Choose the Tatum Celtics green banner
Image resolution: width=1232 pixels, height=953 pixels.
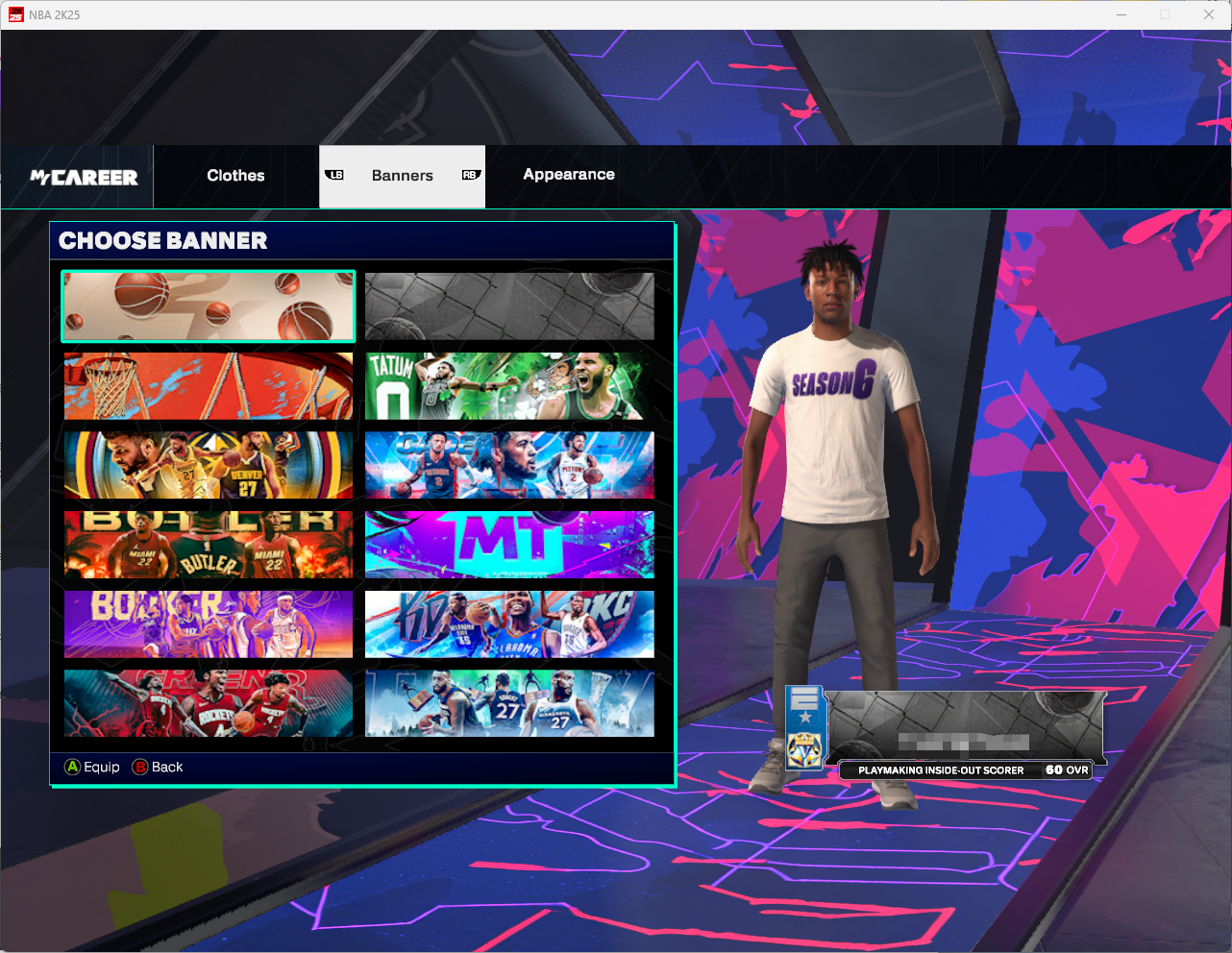[509, 386]
